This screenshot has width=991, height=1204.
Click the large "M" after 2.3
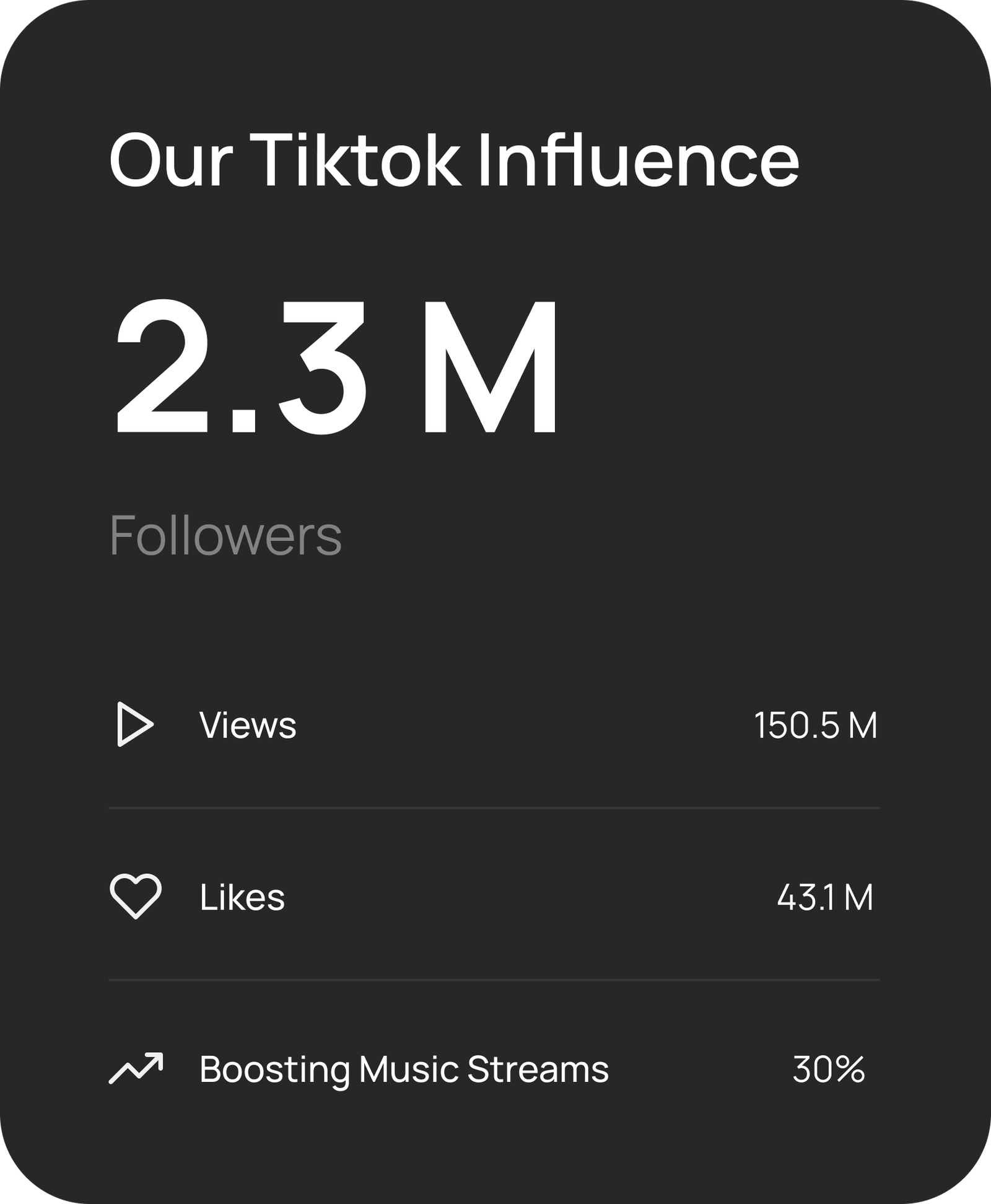click(490, 367)
